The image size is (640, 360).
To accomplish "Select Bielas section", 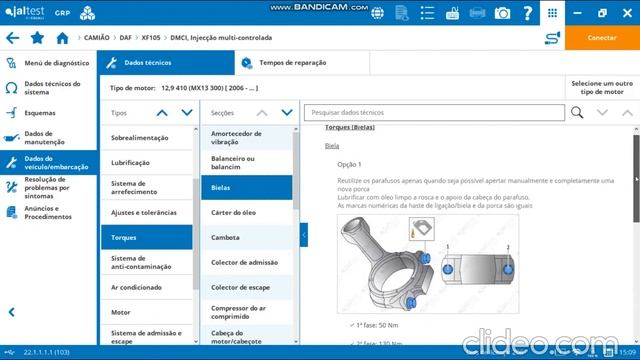I will (x=247, y=187).
